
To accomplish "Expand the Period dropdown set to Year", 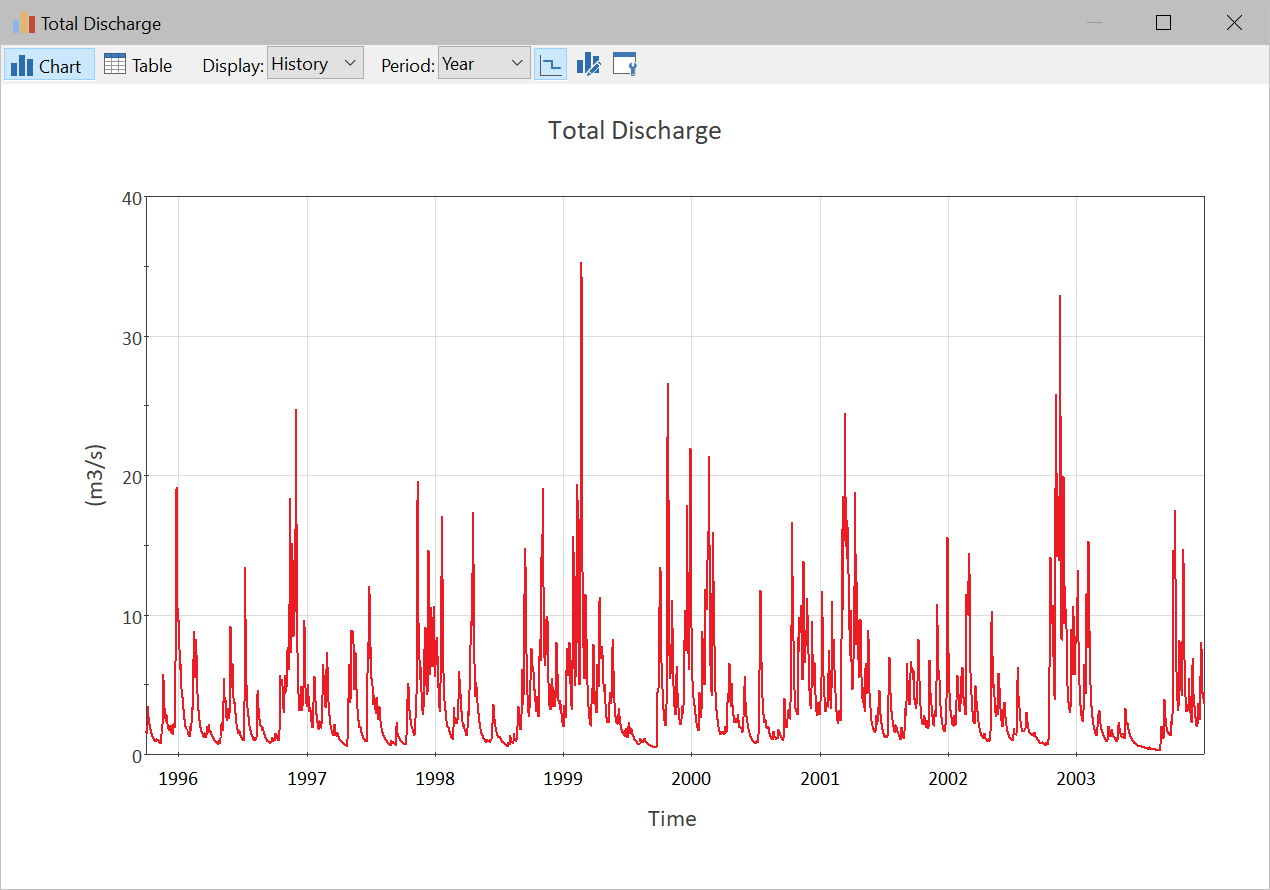I will pyautogui.click(x=484, y=64).
